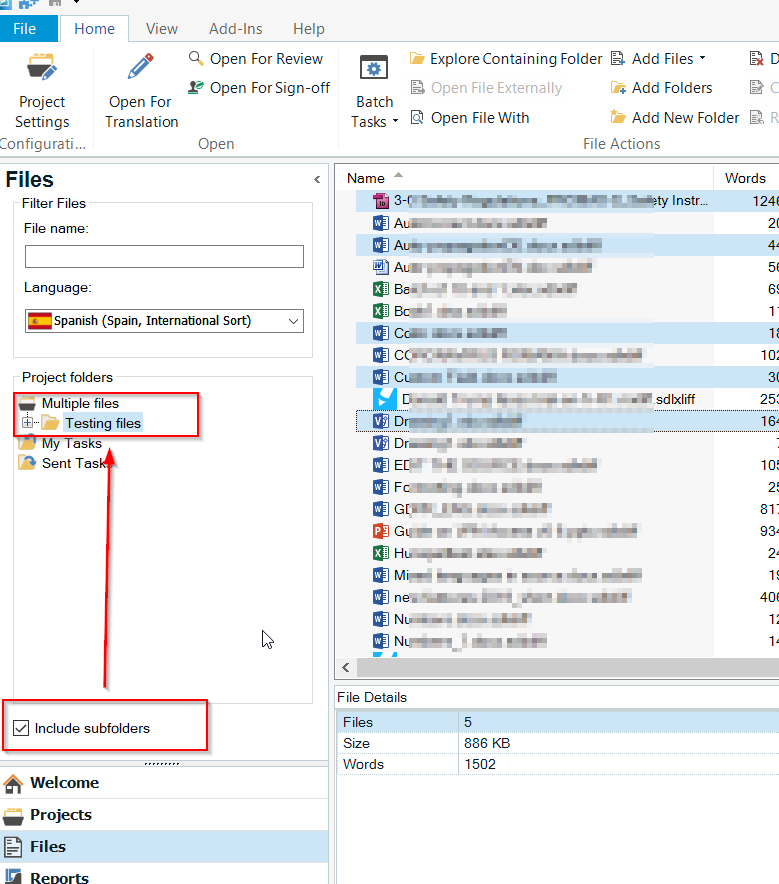Click the panel splitter grip dots
The height and width of the screenshot is (884, 779).
162,764
